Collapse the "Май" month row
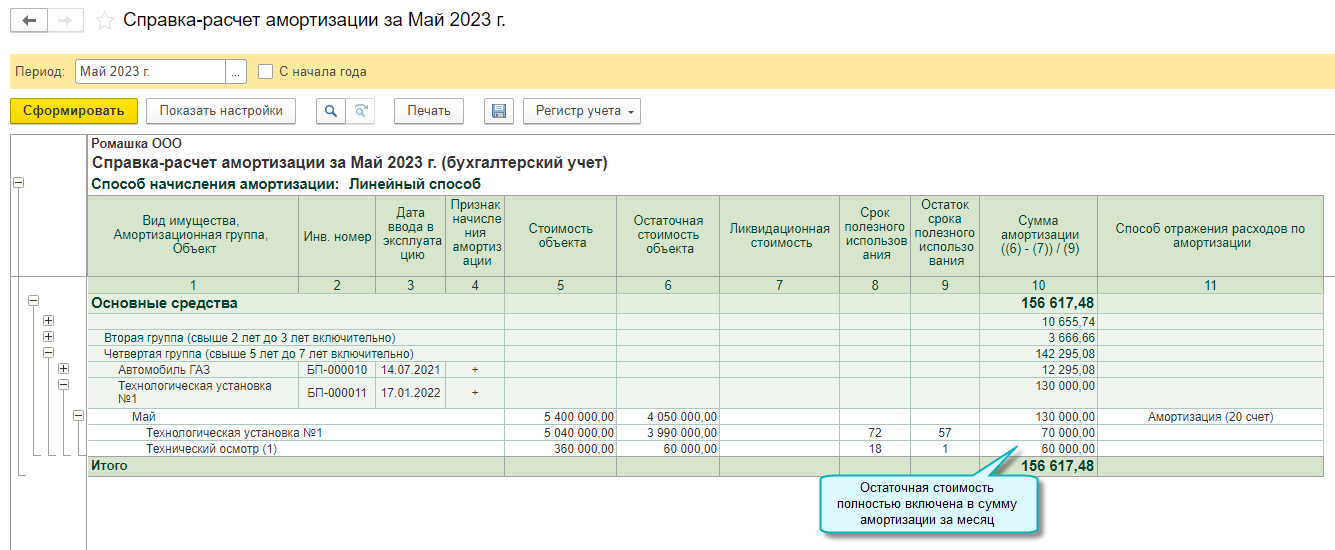The width and height of the screenshot is (1335, 550). click(78, 416)
